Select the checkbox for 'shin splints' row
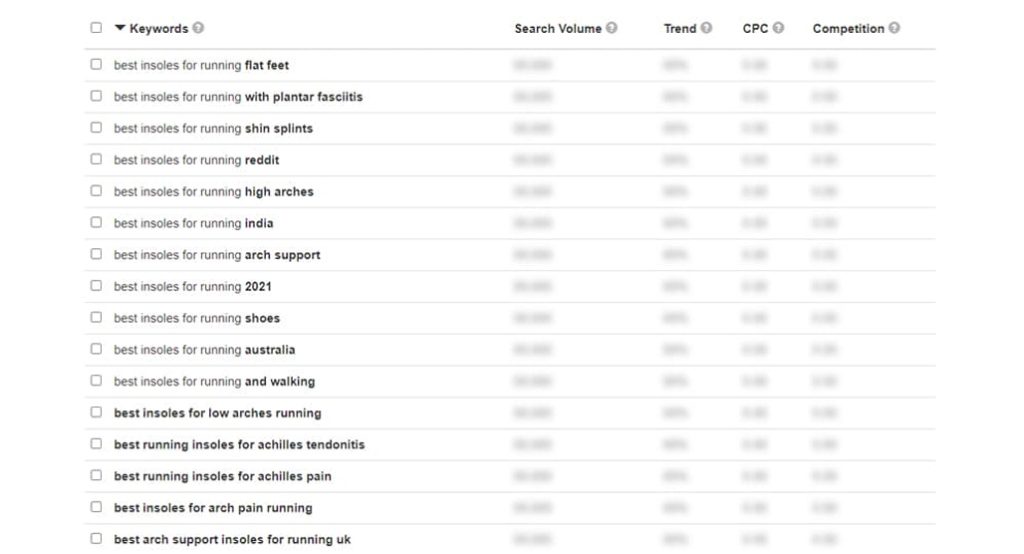1024x554 pixels. (96, 127)
